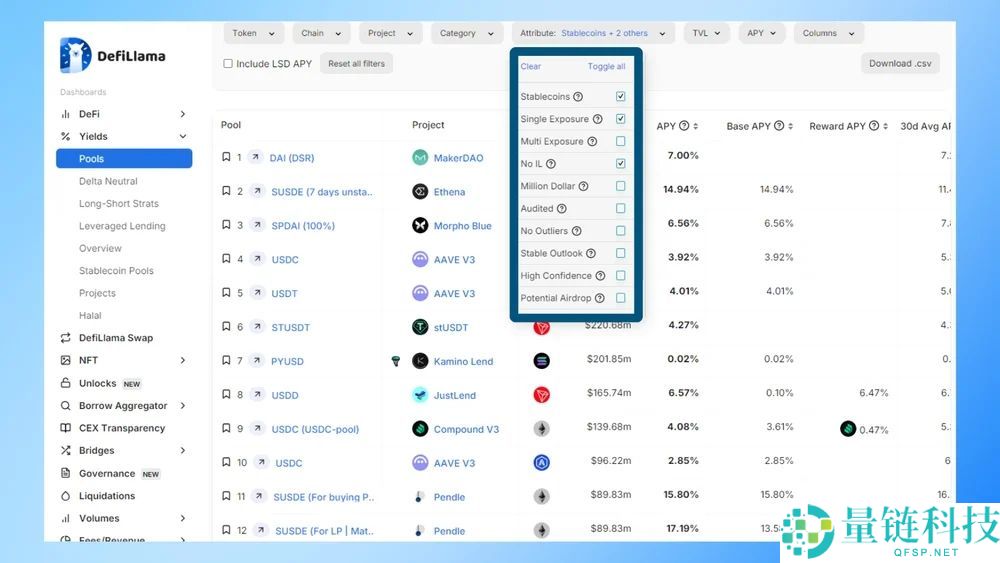Image resolution: width=1000 pixels, height=563 pixels.
Task: Click the Morpho Blue project icon
Action: click(420, 225)
